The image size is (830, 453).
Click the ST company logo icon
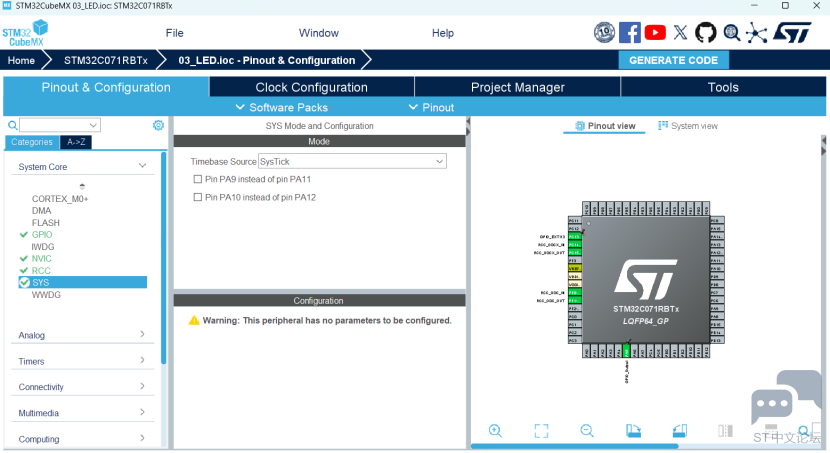[x=792, y=33]
